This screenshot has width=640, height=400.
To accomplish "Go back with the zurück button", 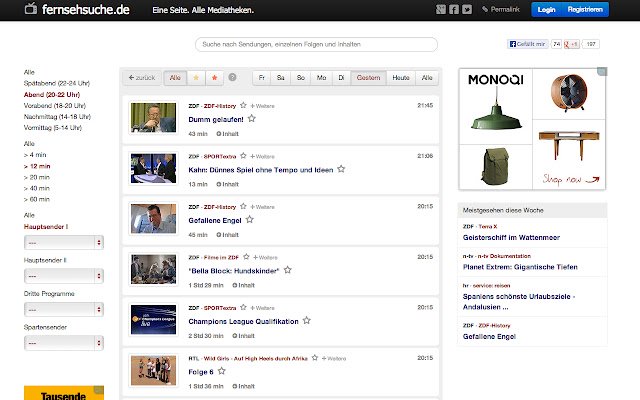I will [x=142, y=78].
